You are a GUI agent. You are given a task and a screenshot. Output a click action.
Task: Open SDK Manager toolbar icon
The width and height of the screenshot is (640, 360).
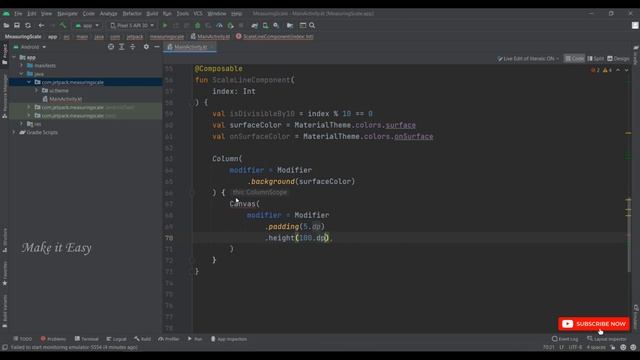coord(276,25)
